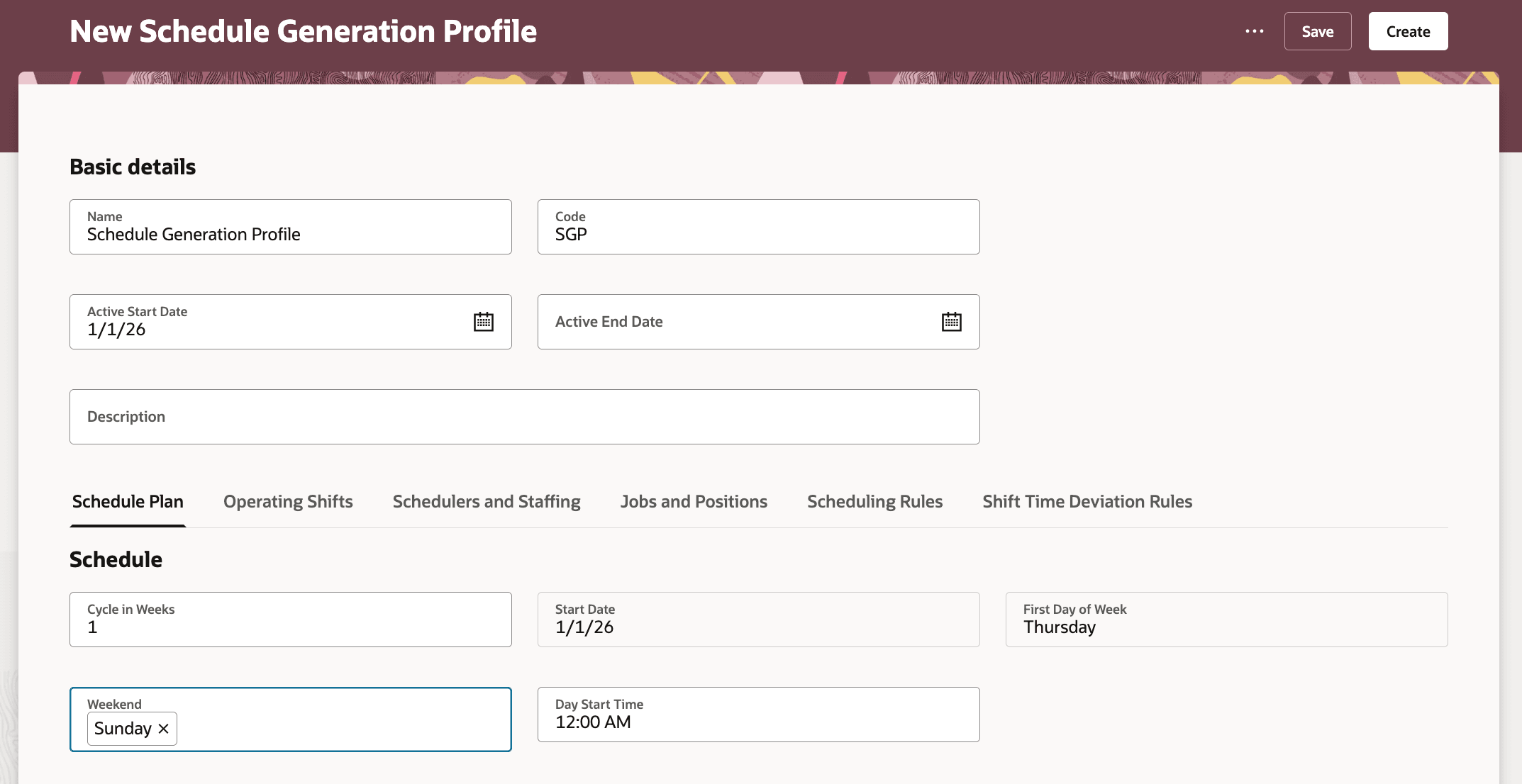Click into the Description field
1522x784 pixels.
pyautogui.click(x=525, y=417)
